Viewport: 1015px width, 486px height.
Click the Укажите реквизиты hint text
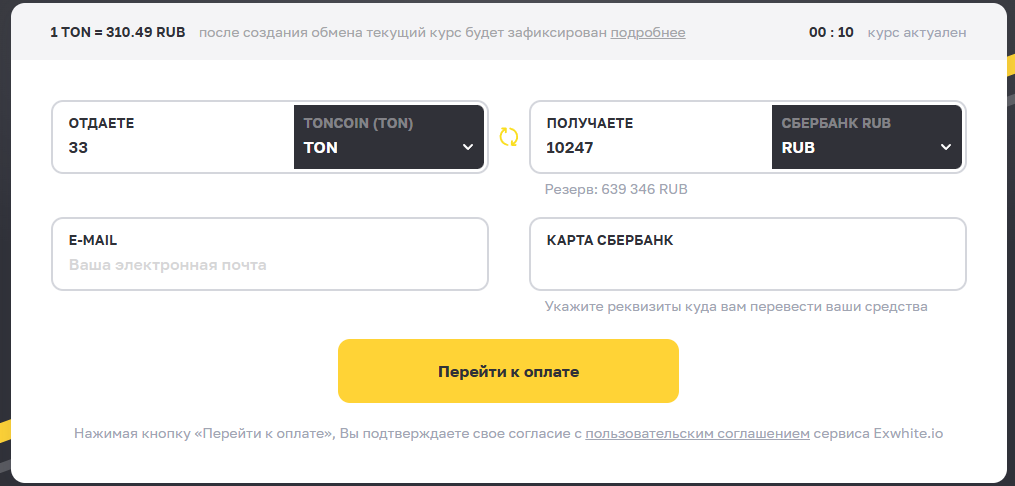tap(736, 307)
